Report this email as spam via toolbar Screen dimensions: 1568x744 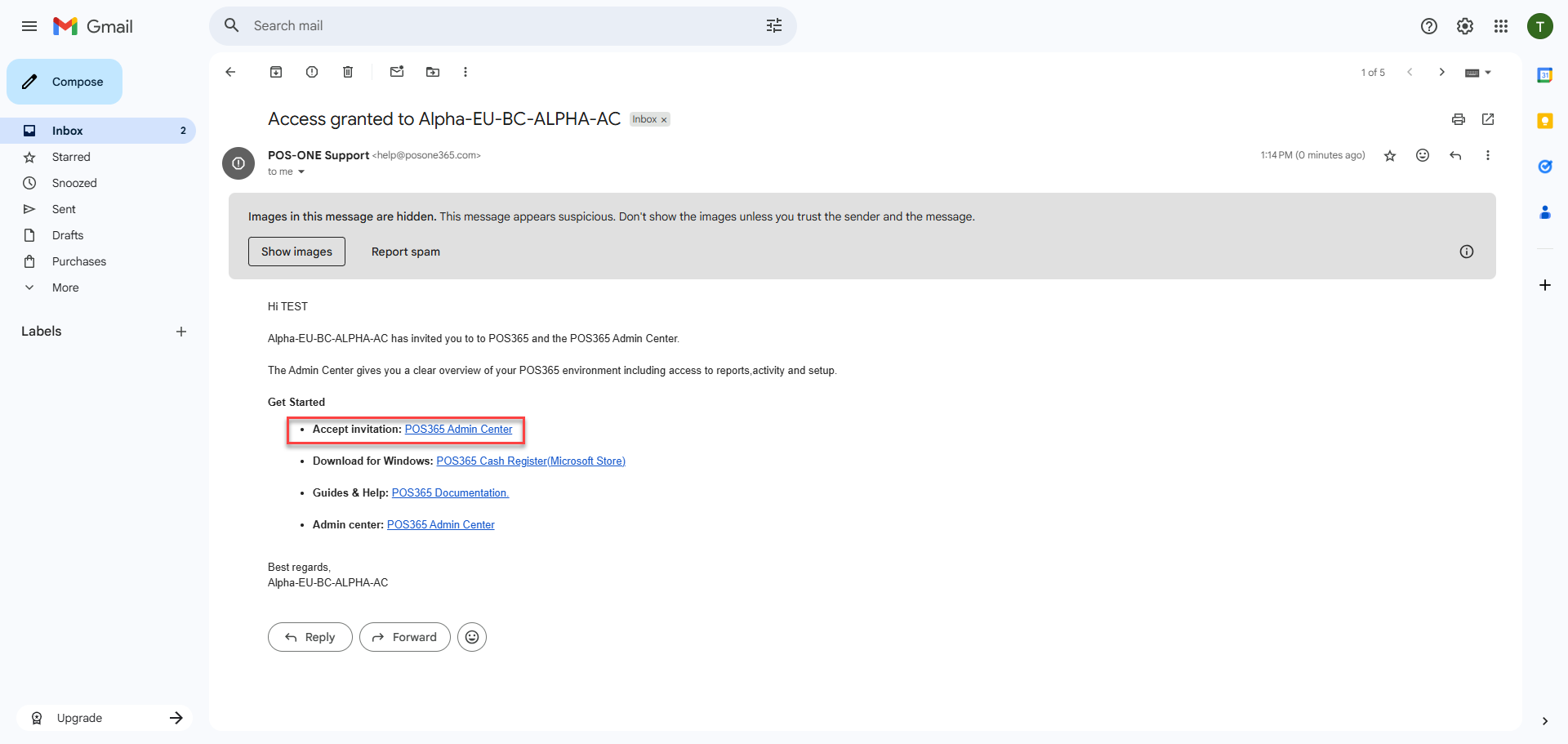312,72
